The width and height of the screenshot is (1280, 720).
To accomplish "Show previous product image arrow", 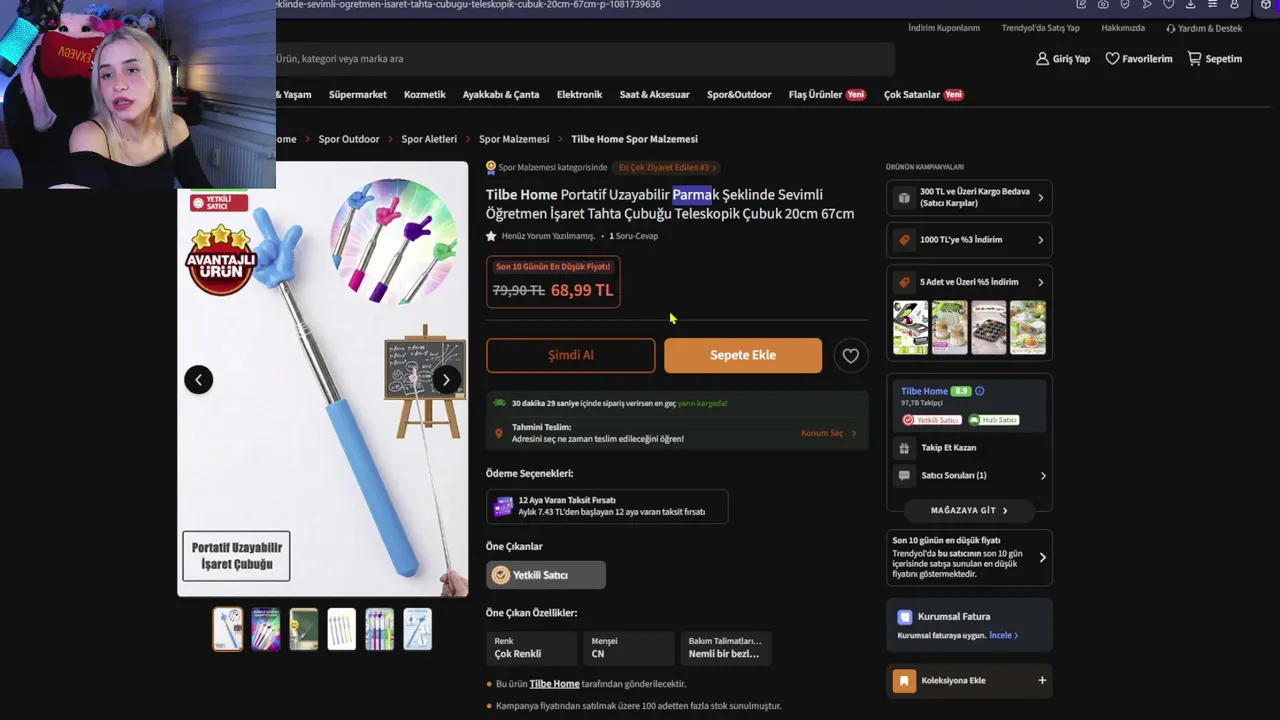I will (x=198, y=379).
